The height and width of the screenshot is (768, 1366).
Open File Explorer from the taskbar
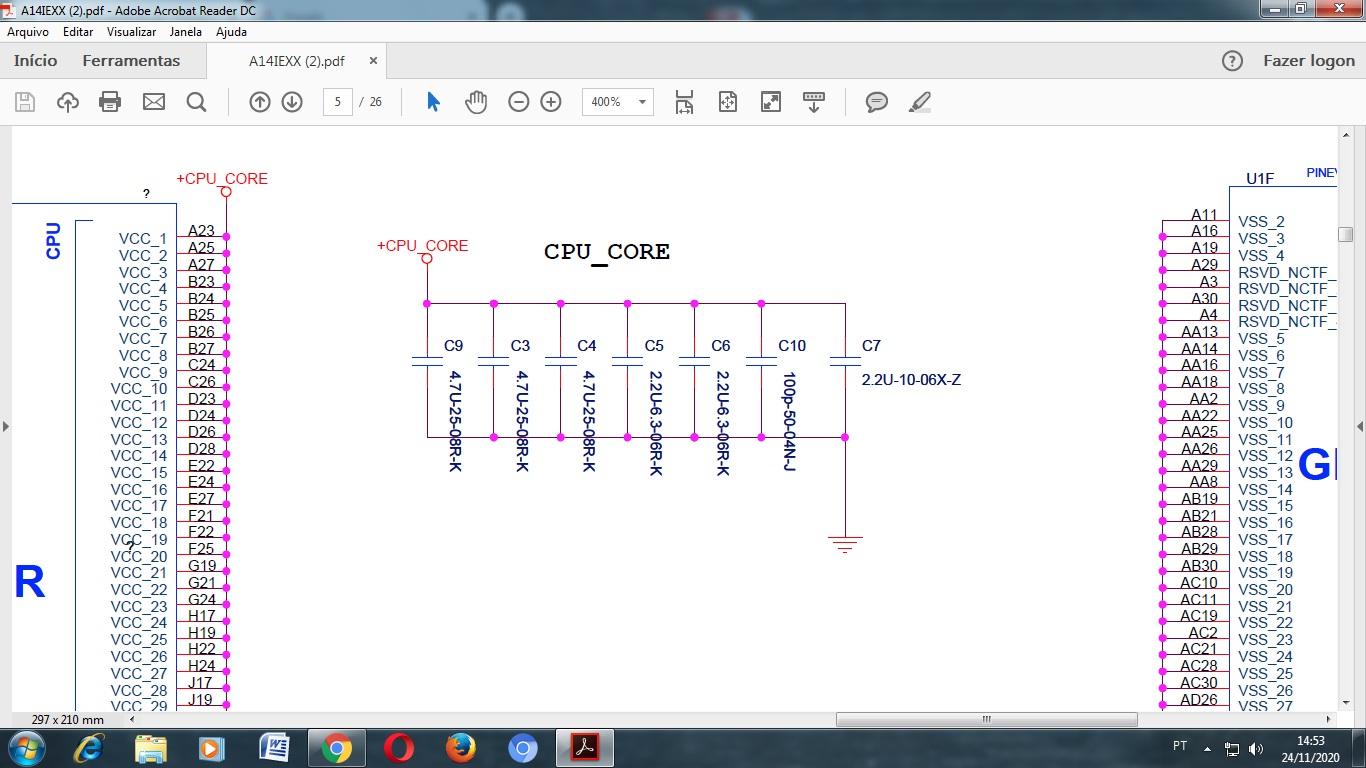(x=151, y=748)
